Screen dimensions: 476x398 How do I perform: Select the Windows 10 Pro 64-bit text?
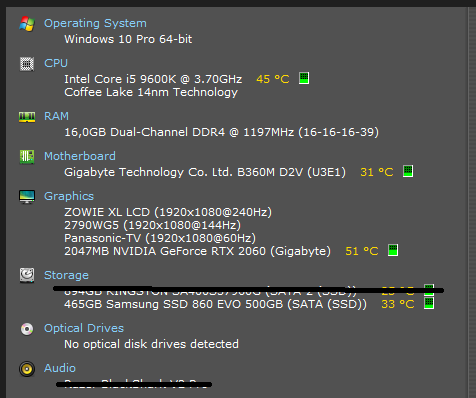coord(128,39)
